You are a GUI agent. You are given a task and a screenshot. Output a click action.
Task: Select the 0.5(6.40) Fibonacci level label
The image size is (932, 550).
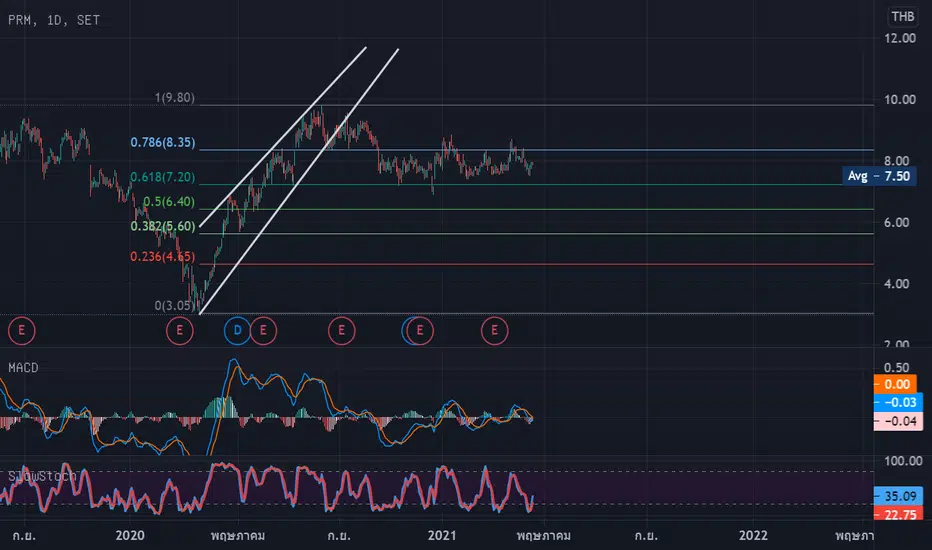point(168,202)
